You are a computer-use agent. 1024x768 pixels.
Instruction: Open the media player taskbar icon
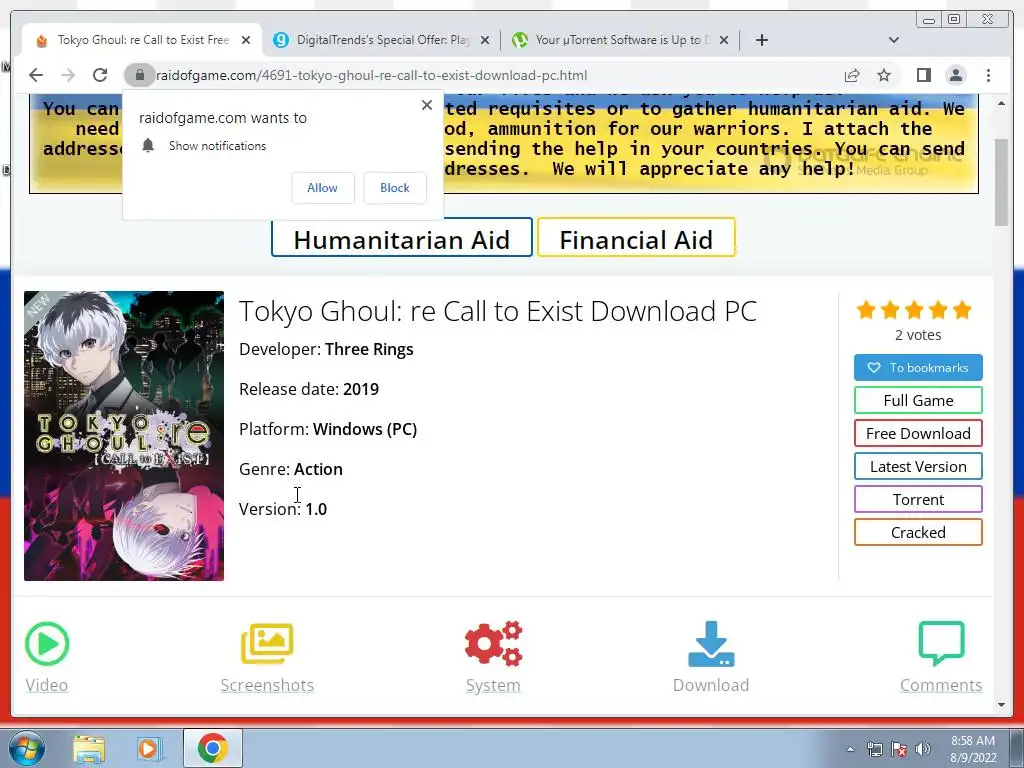click(x=149, y=748)
